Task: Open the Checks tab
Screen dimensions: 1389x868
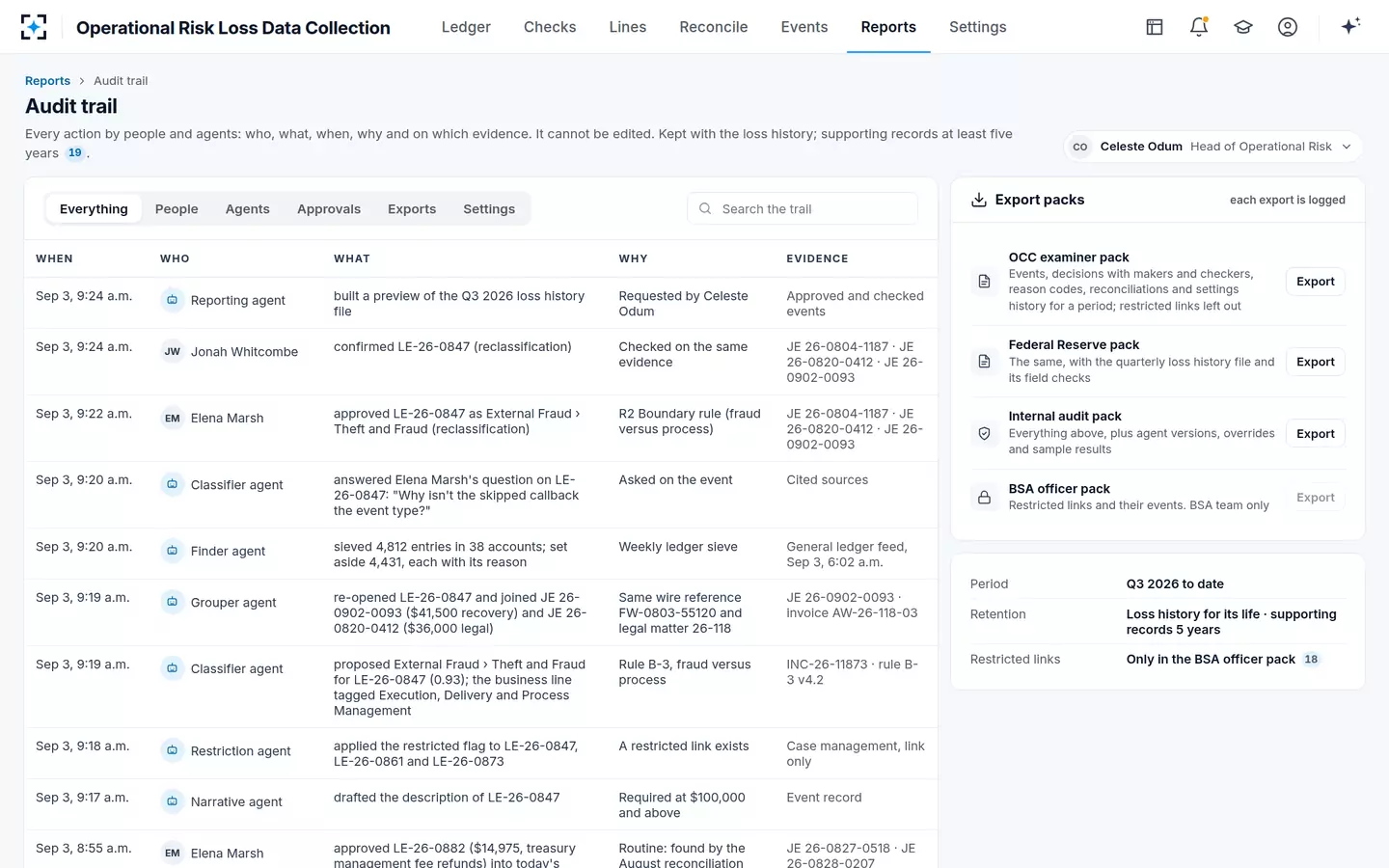Action: coord(550,27)
